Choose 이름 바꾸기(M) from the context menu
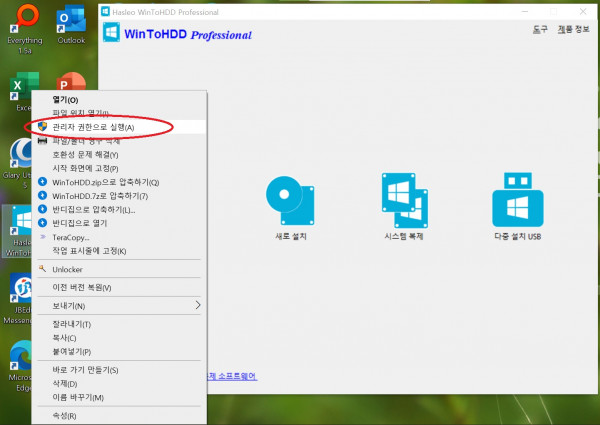 (120, 397)
